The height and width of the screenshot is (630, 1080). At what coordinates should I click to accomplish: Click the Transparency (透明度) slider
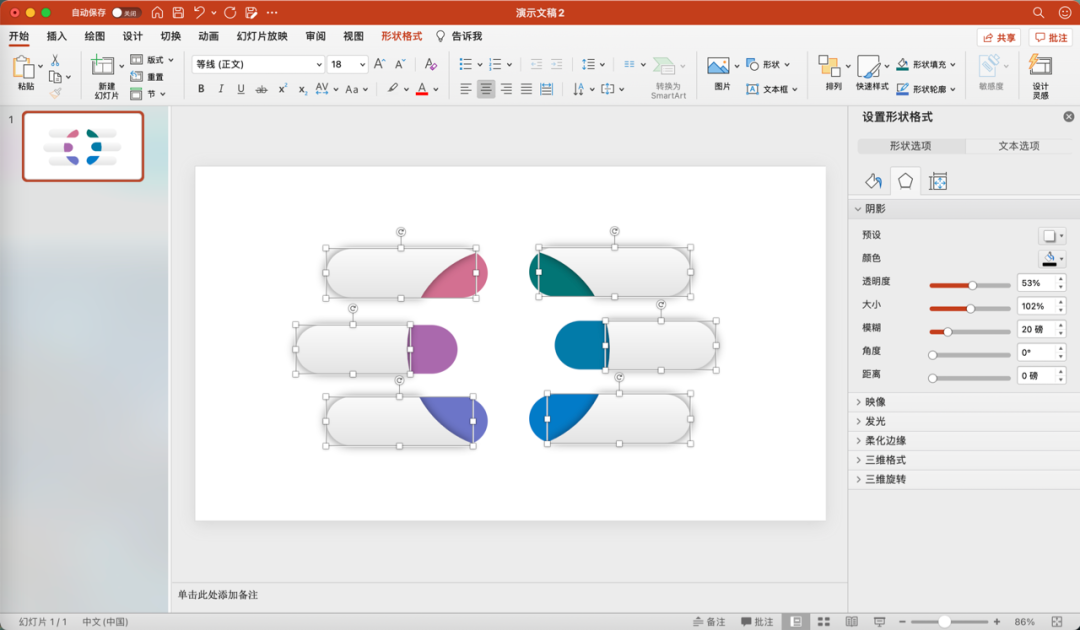(971, 285)
